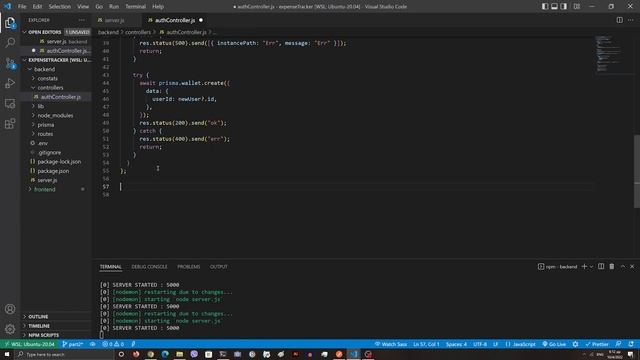Toggle the bottom panel visibility

[x=554, y=7]
